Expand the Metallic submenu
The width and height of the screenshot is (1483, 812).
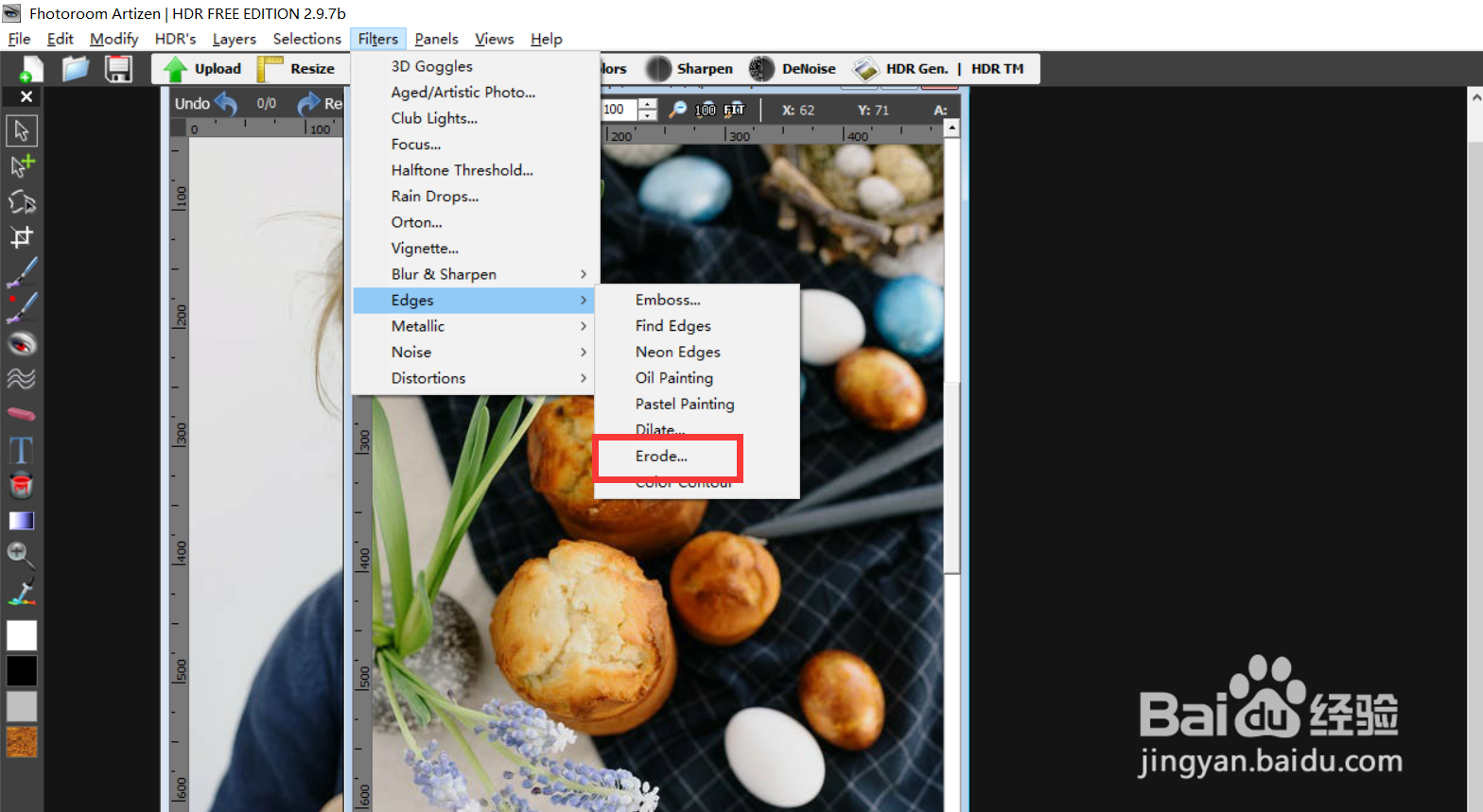476,326
